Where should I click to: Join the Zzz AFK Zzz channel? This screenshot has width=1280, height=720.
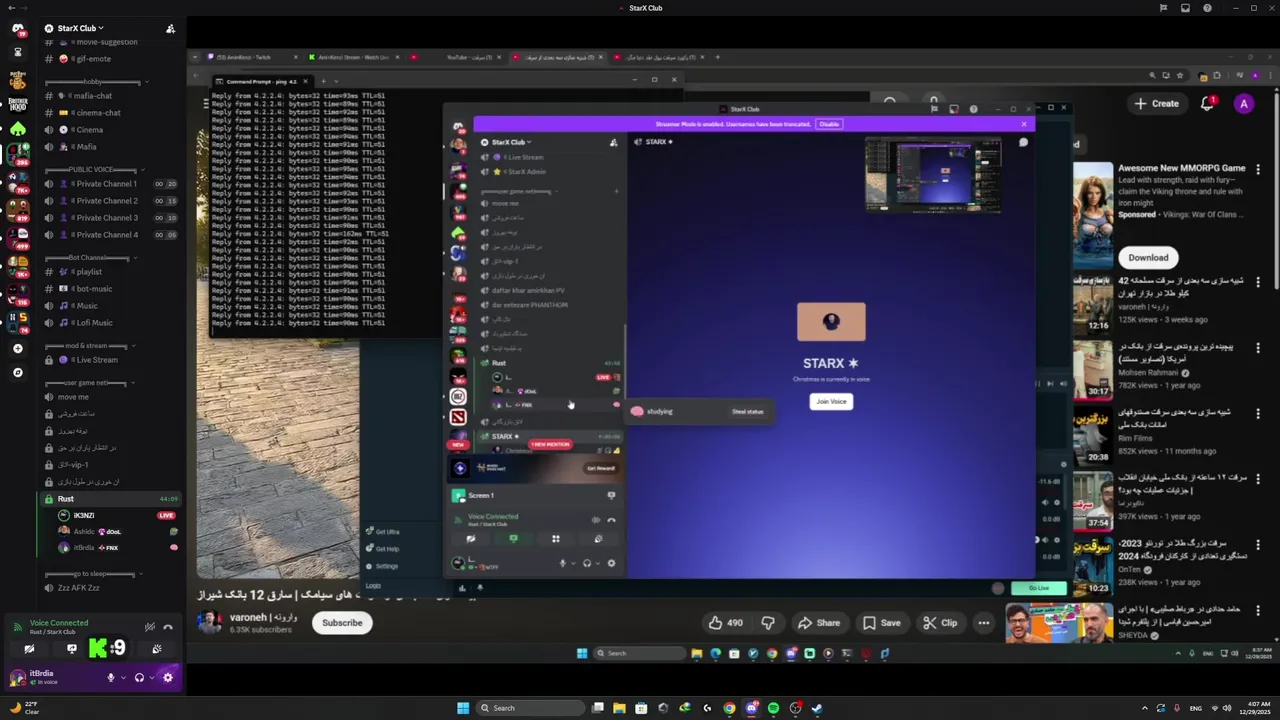click(x=110, y=588)
